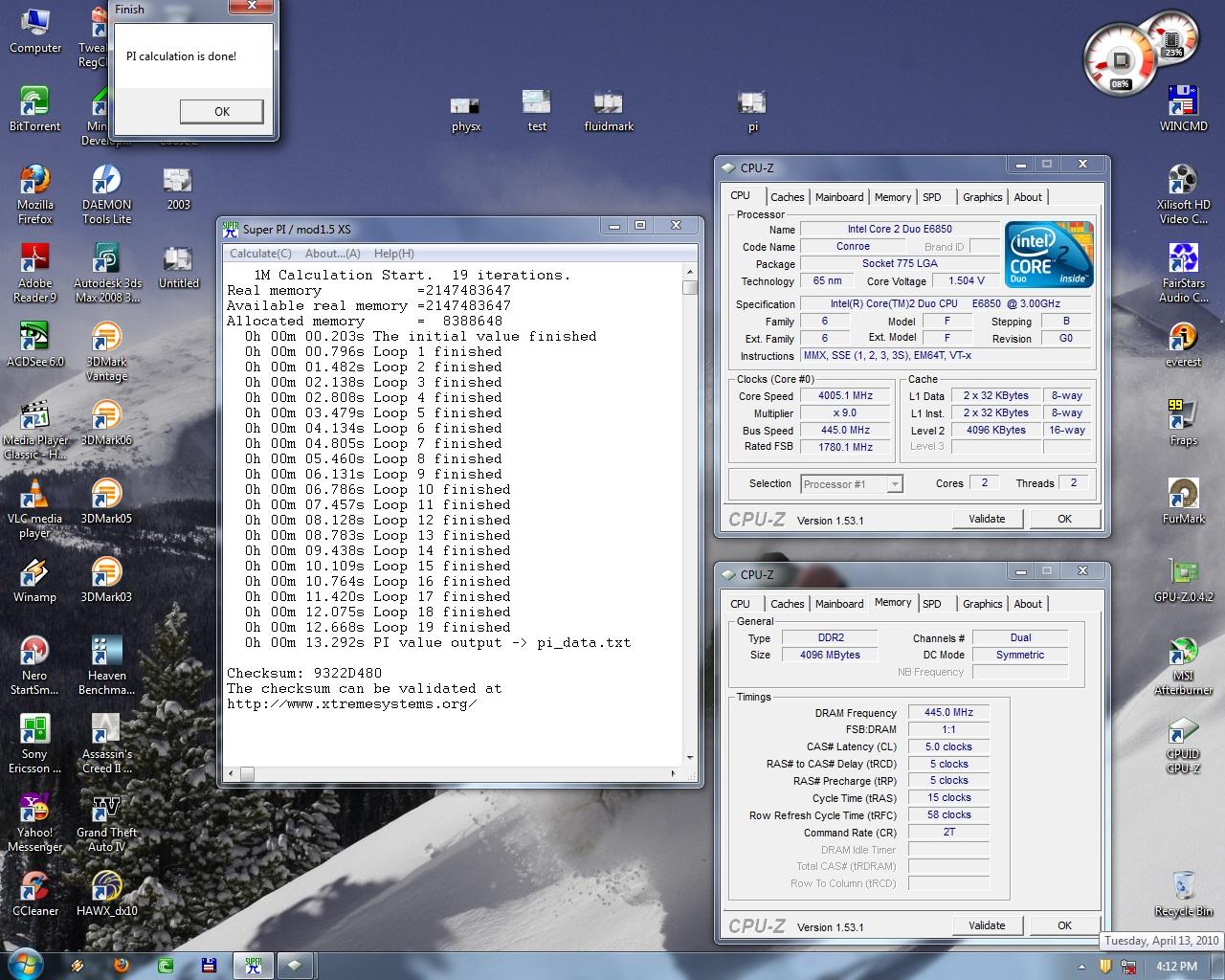Open WINCMD desktop icon
Viewport: 1225px width, 980px height.
1184,108
